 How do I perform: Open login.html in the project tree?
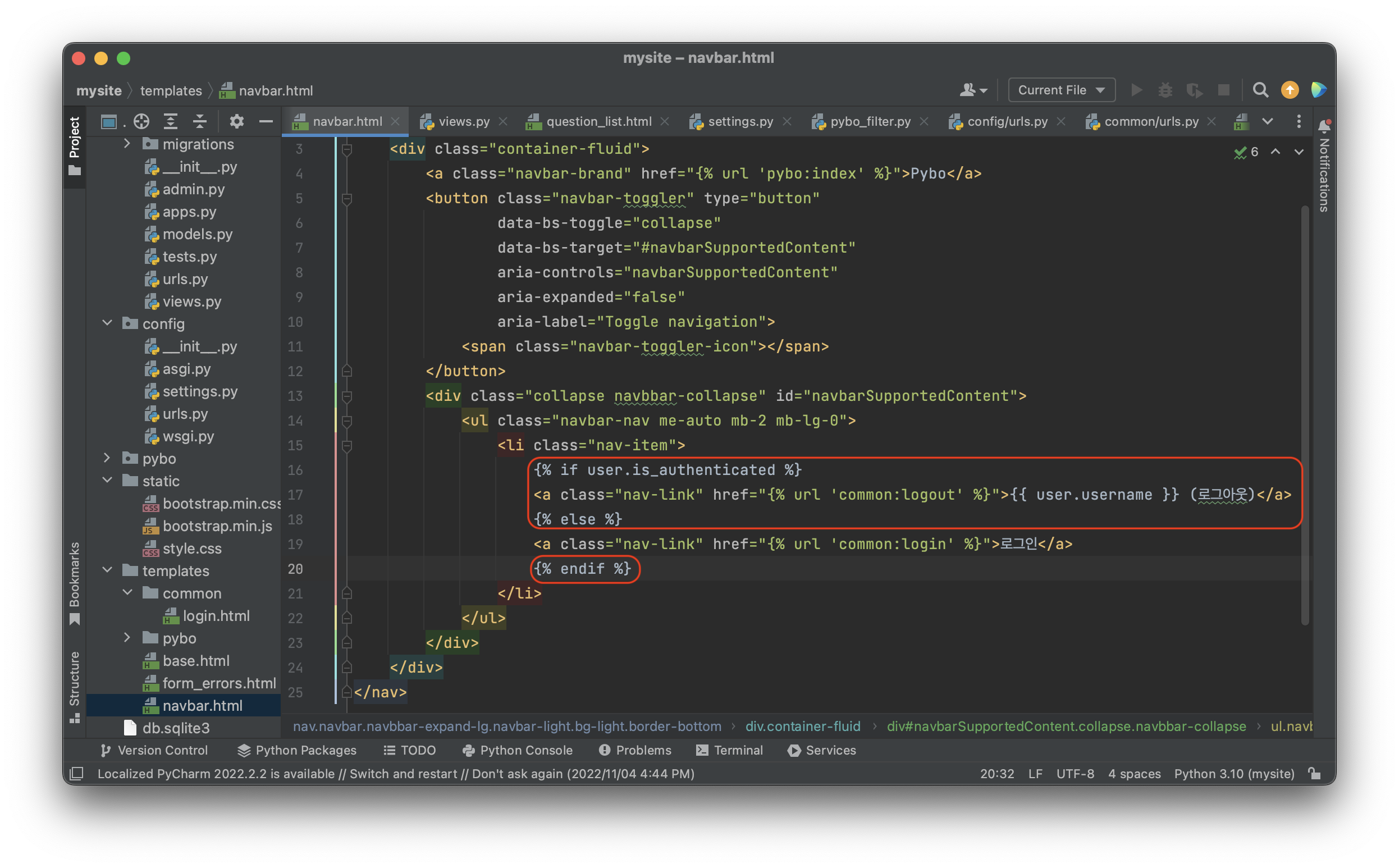tap(216, 615)
